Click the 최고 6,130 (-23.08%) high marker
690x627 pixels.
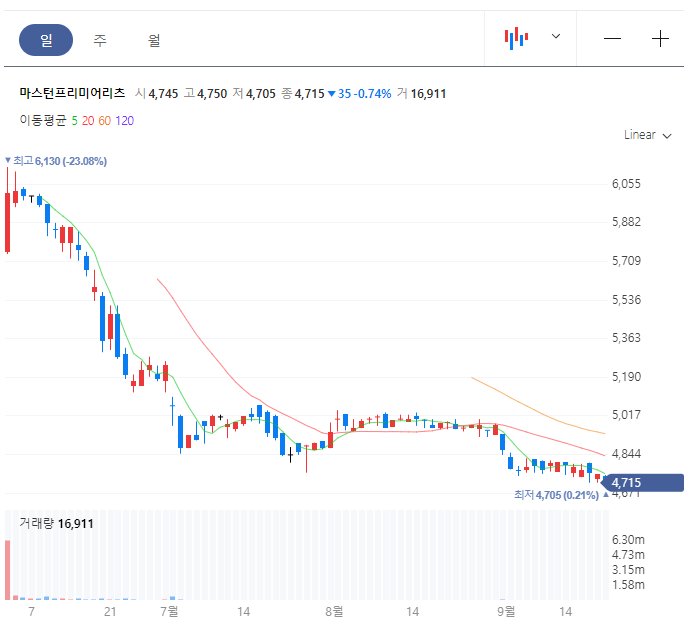tap(56, 161)
